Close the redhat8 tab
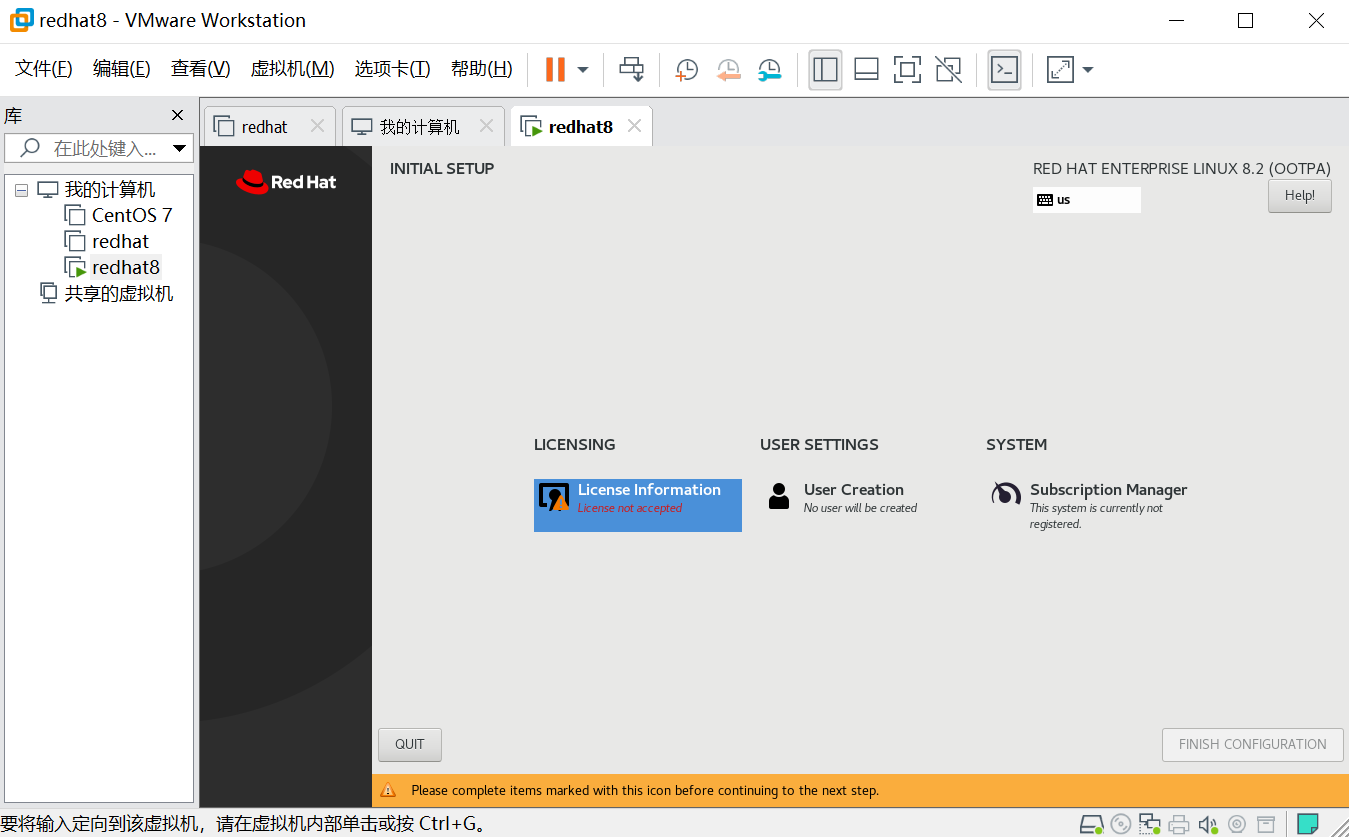This screenshot has width=1349, height=837. pyautogui.click(x=634, y=126)
